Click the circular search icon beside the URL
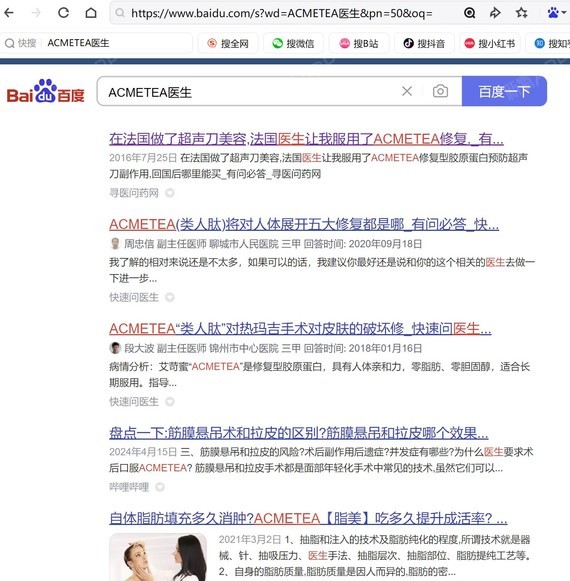This screenshot has width=570, height=581. (x=469, y=13)
